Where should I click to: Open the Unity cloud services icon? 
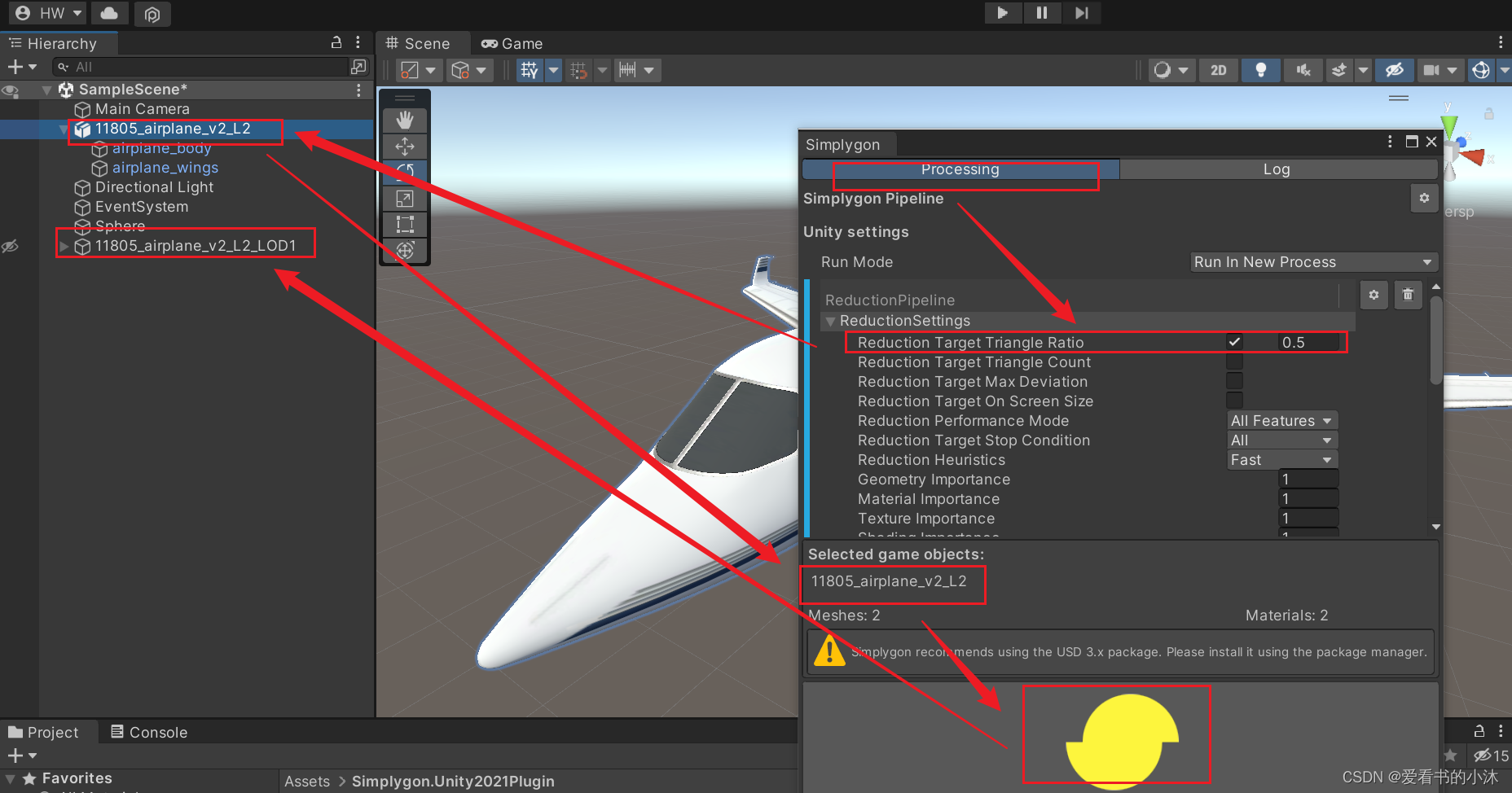click(109, 13)
